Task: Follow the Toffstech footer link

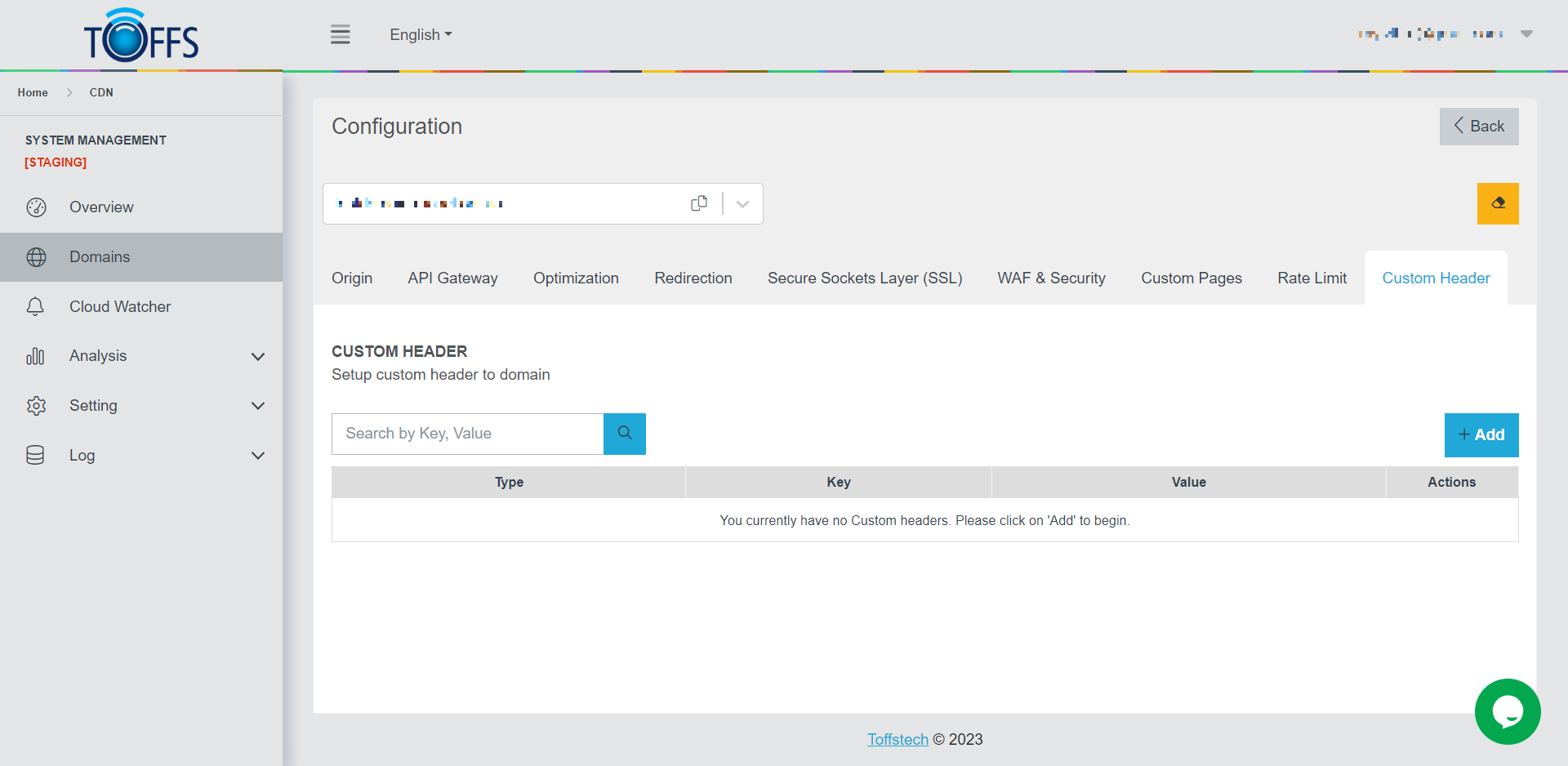Action: pyautogui.click(x=898, y=739)
